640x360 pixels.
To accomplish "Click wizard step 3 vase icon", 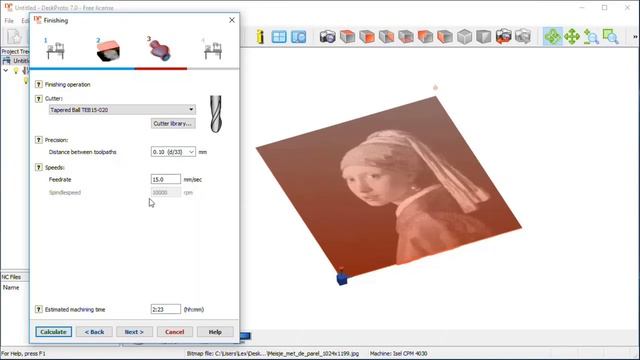I will click(x=159, y=49).
